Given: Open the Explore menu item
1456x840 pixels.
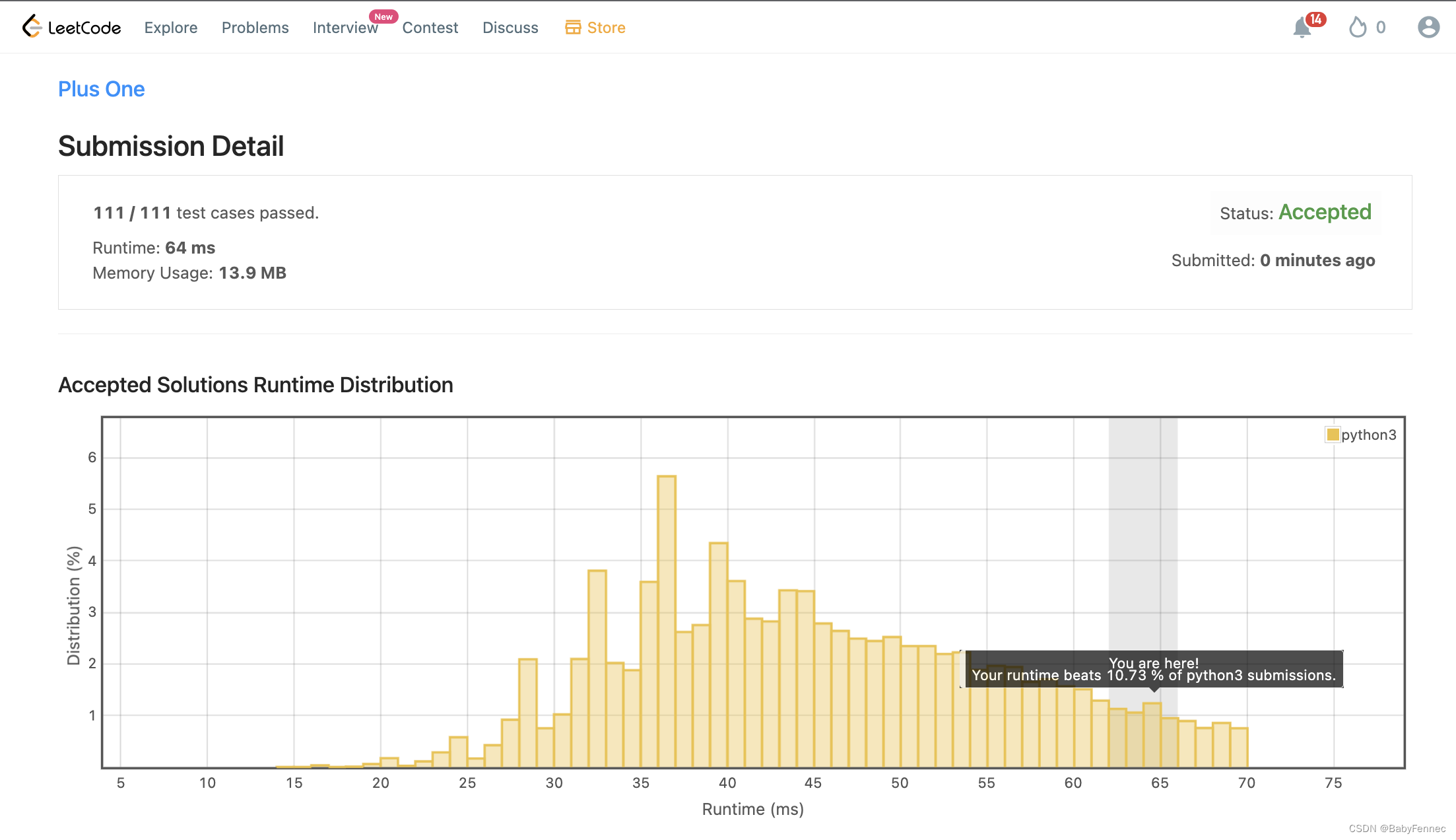Looking at the screenshot, I should point(171,28).
